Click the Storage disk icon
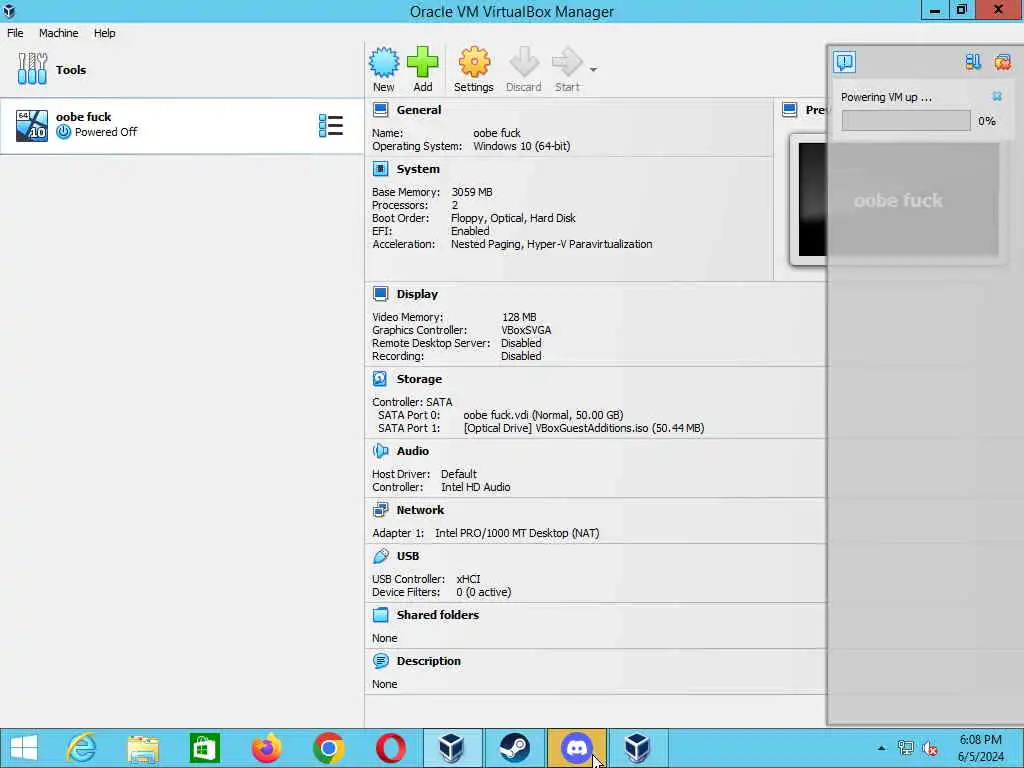 [x=380, y=379]
